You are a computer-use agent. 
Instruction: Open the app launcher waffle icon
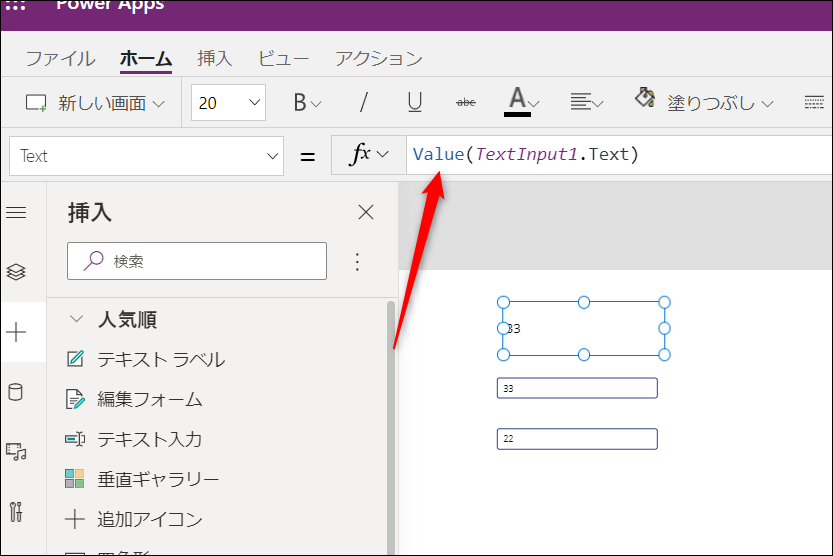click(15, 6)
